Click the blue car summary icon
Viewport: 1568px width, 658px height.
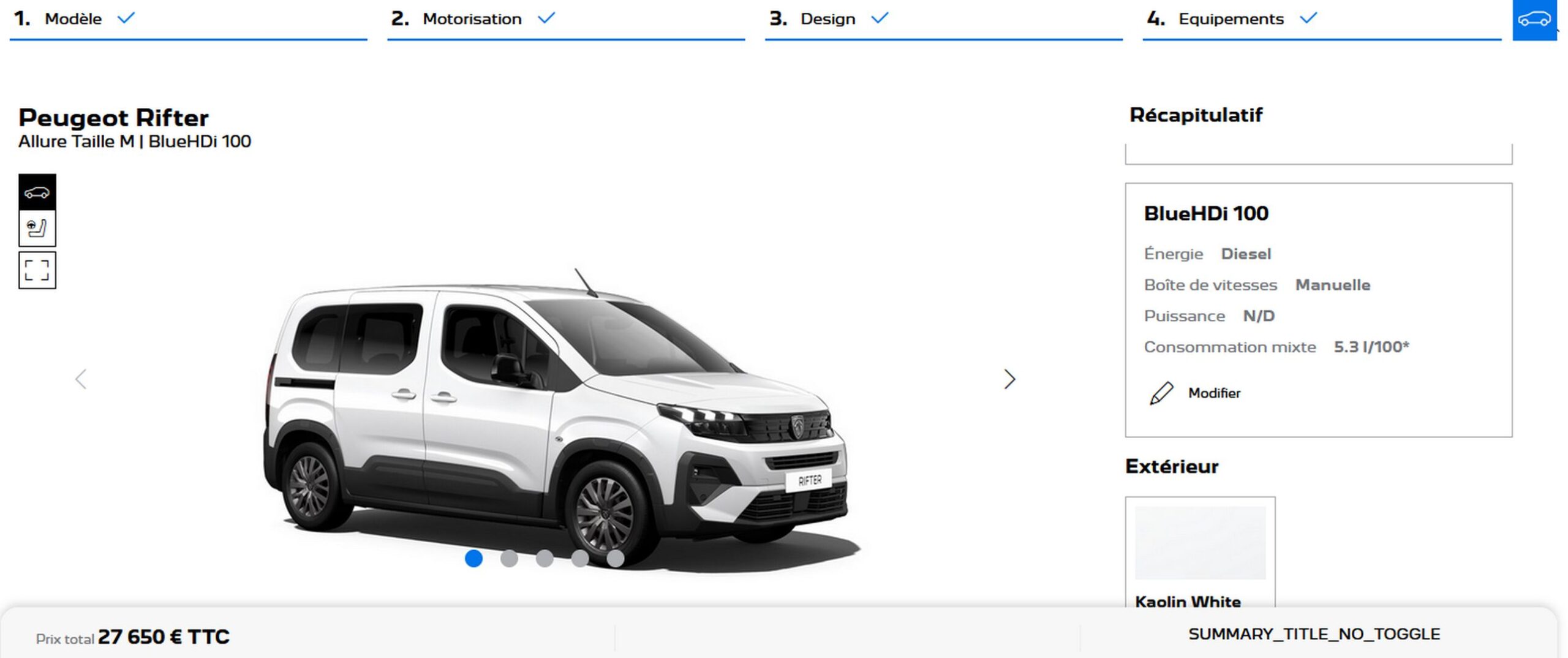1534,20
